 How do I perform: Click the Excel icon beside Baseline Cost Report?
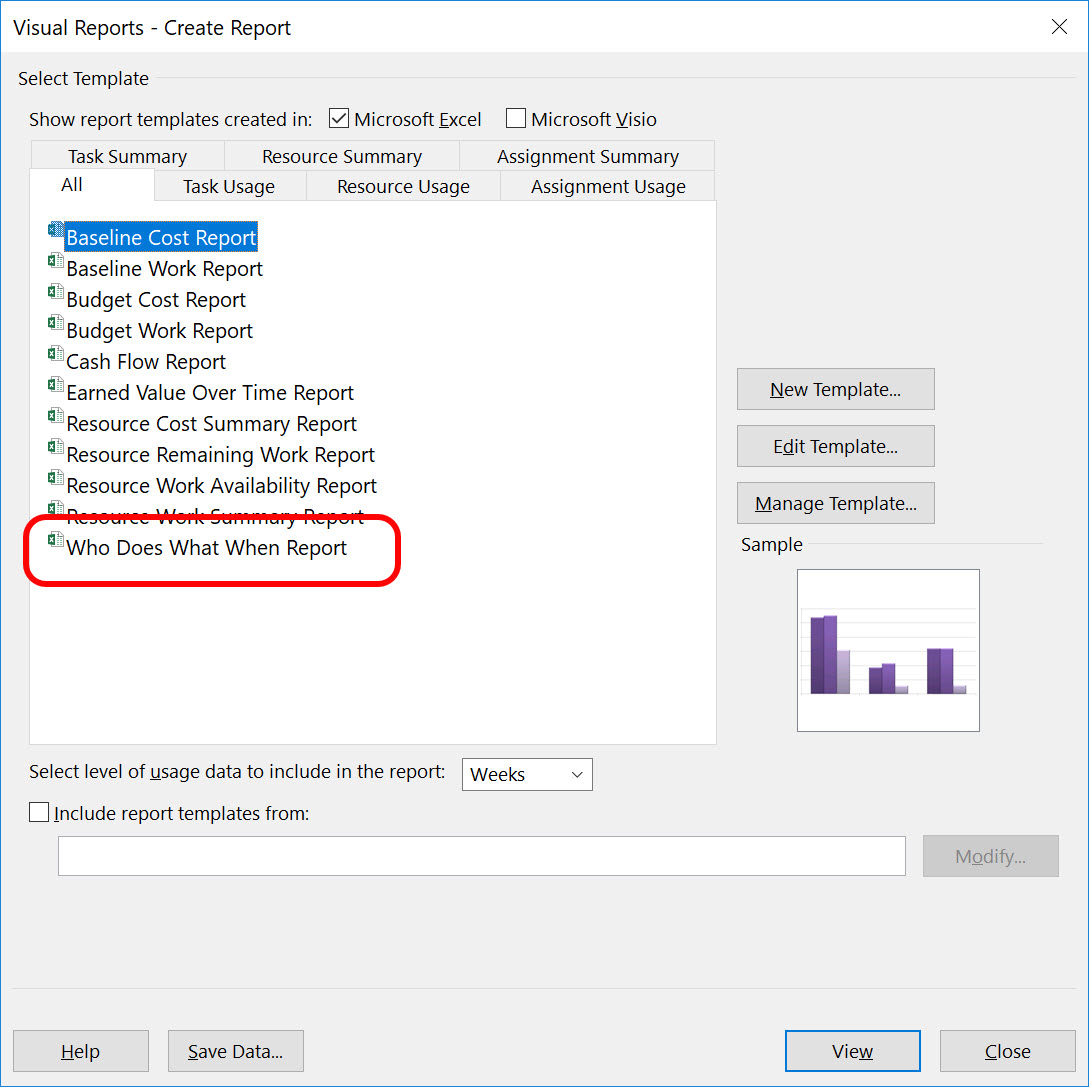pyautogui.click(x=56, y=229)
